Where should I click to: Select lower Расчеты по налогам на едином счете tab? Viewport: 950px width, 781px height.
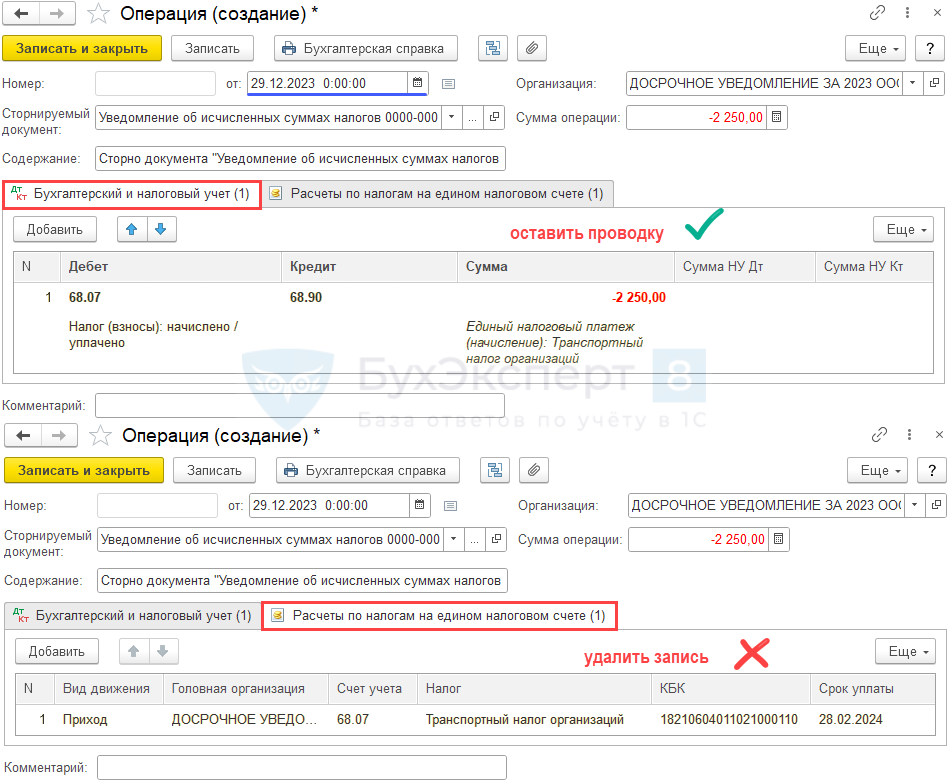tap(439, 616)
